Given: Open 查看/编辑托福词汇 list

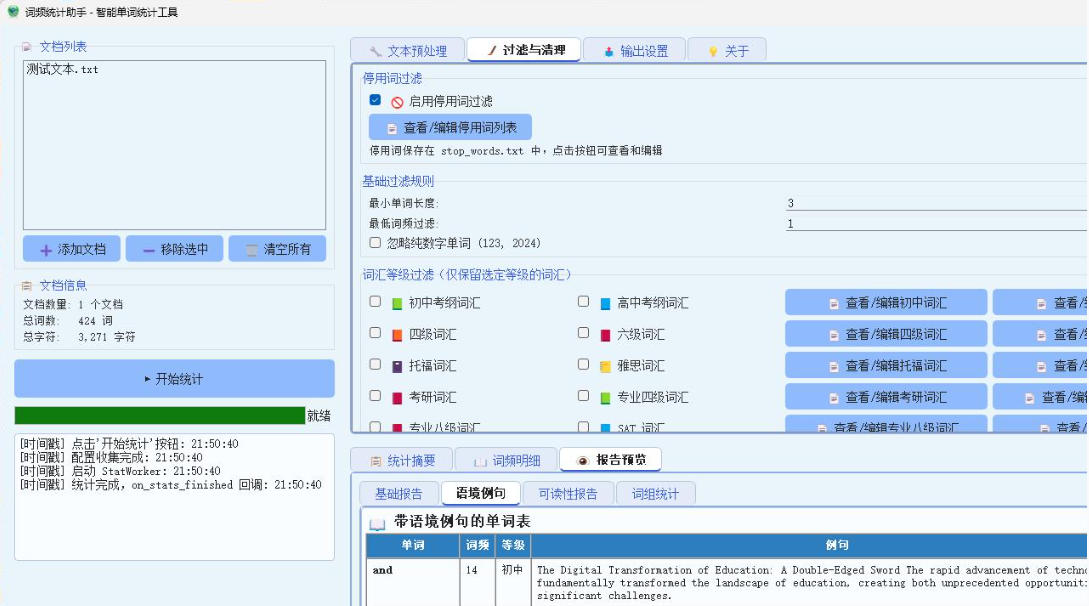Looking at the screenshot, I should [x=886, y=366].
